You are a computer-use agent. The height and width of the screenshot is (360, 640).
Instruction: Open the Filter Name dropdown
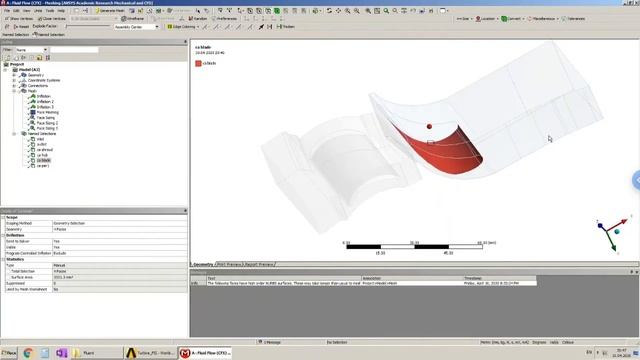(x=32, y=50)
